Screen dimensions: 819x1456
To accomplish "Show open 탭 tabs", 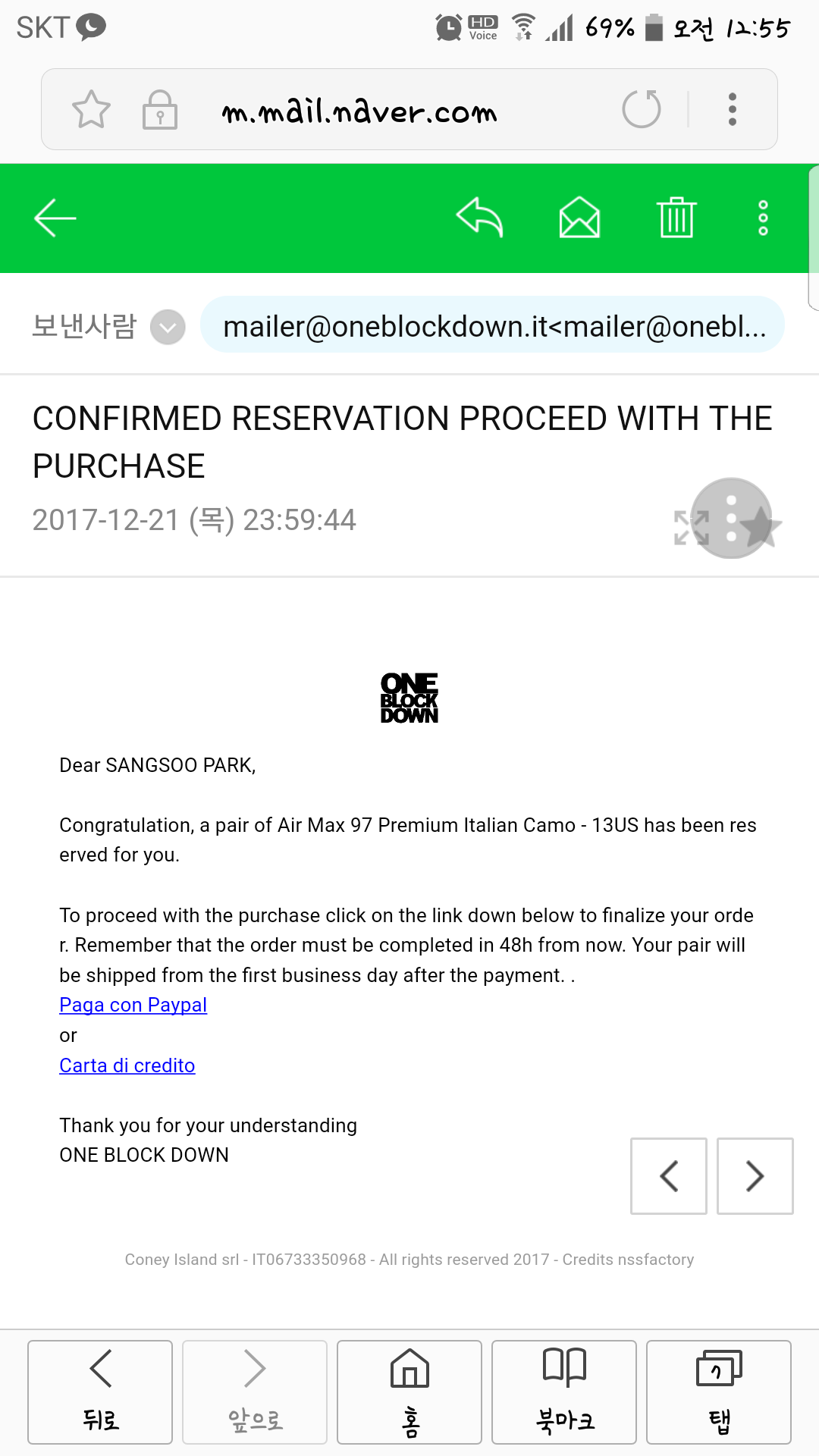I will pos(719,1392).
